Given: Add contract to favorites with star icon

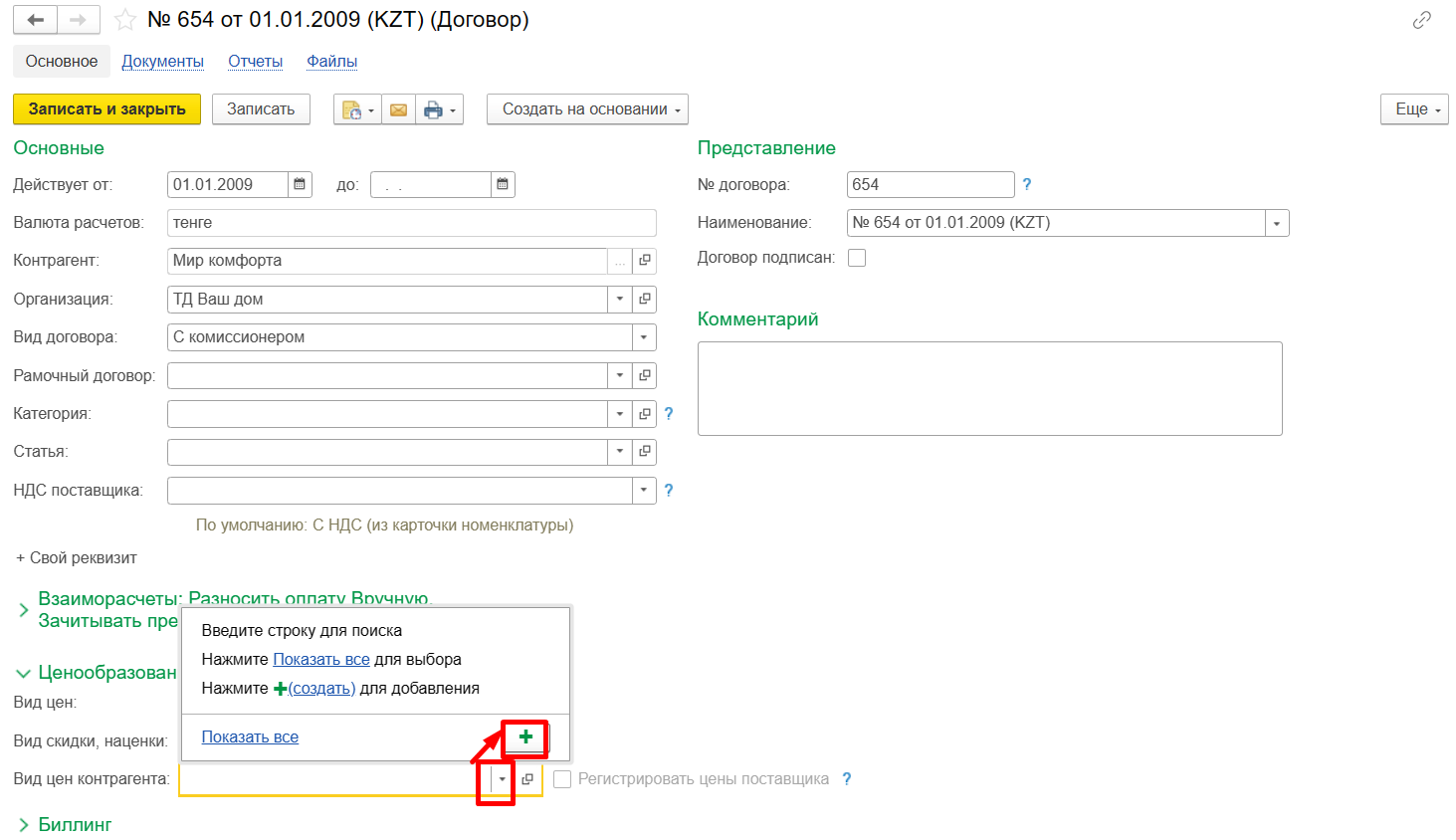Looking at the screenshot, I should point(125,20).
